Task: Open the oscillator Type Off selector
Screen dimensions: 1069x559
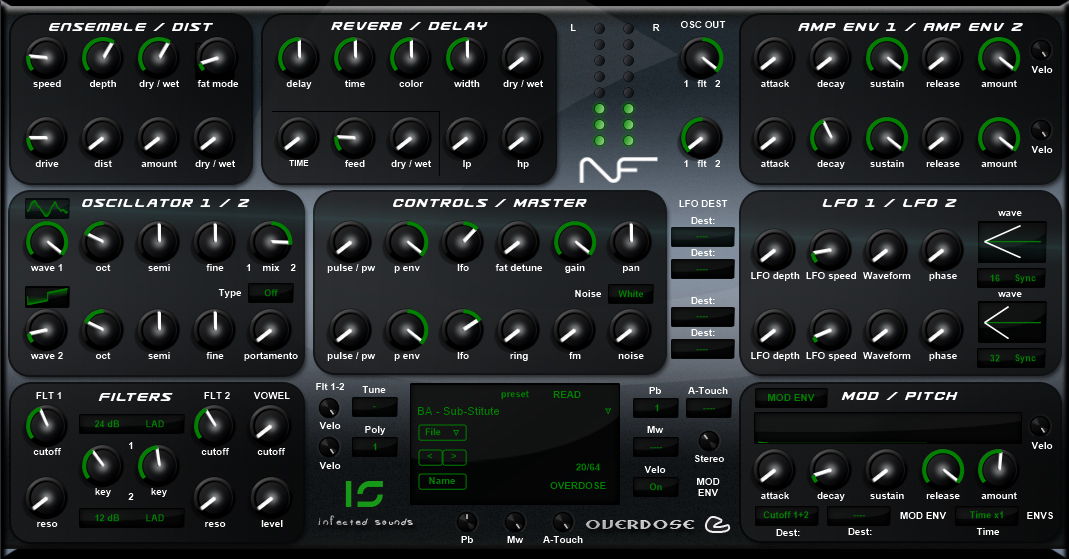Action: pyautogui.click(x=271, y=293)
